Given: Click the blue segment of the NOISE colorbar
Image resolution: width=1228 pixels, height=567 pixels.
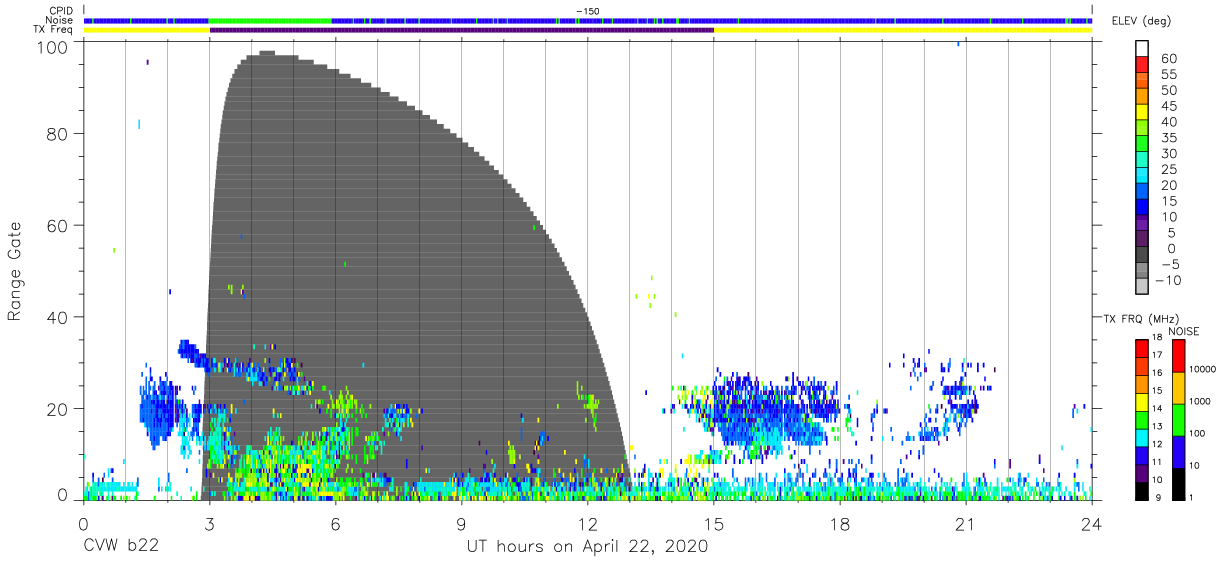Looking at the screenshot, I should click(1177, 452).
